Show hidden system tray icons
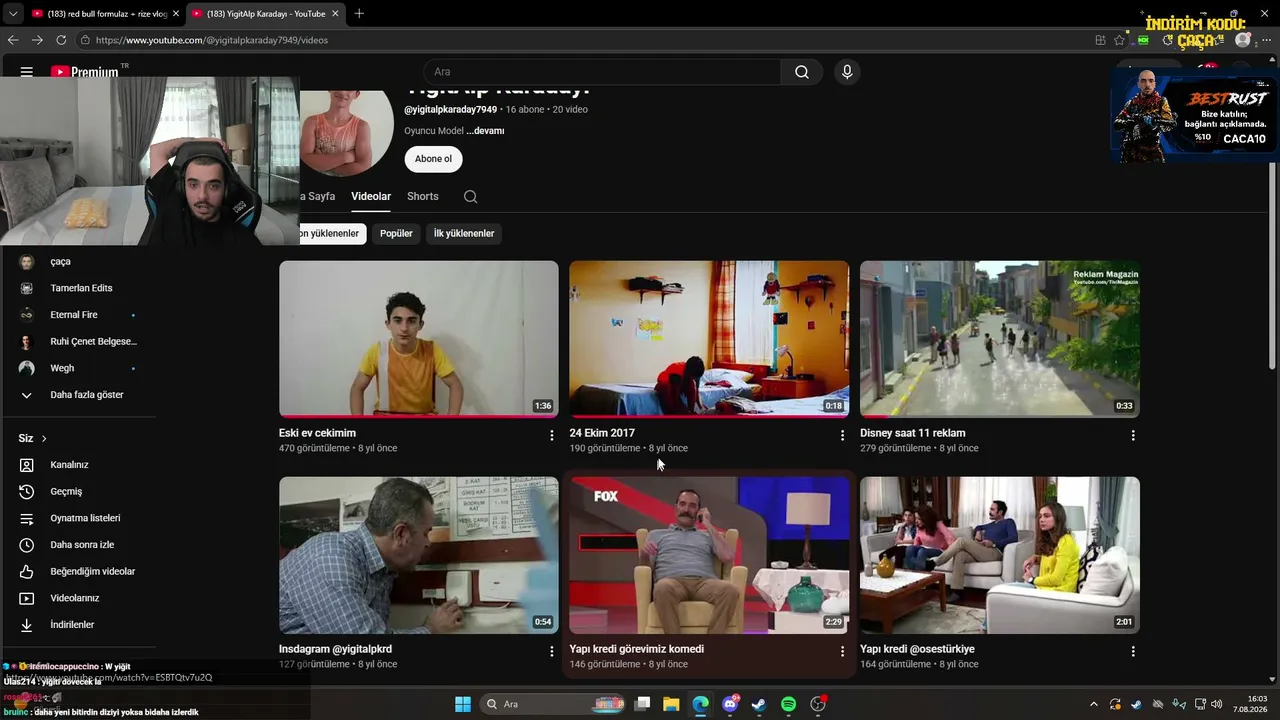 tap(1093, 704)
